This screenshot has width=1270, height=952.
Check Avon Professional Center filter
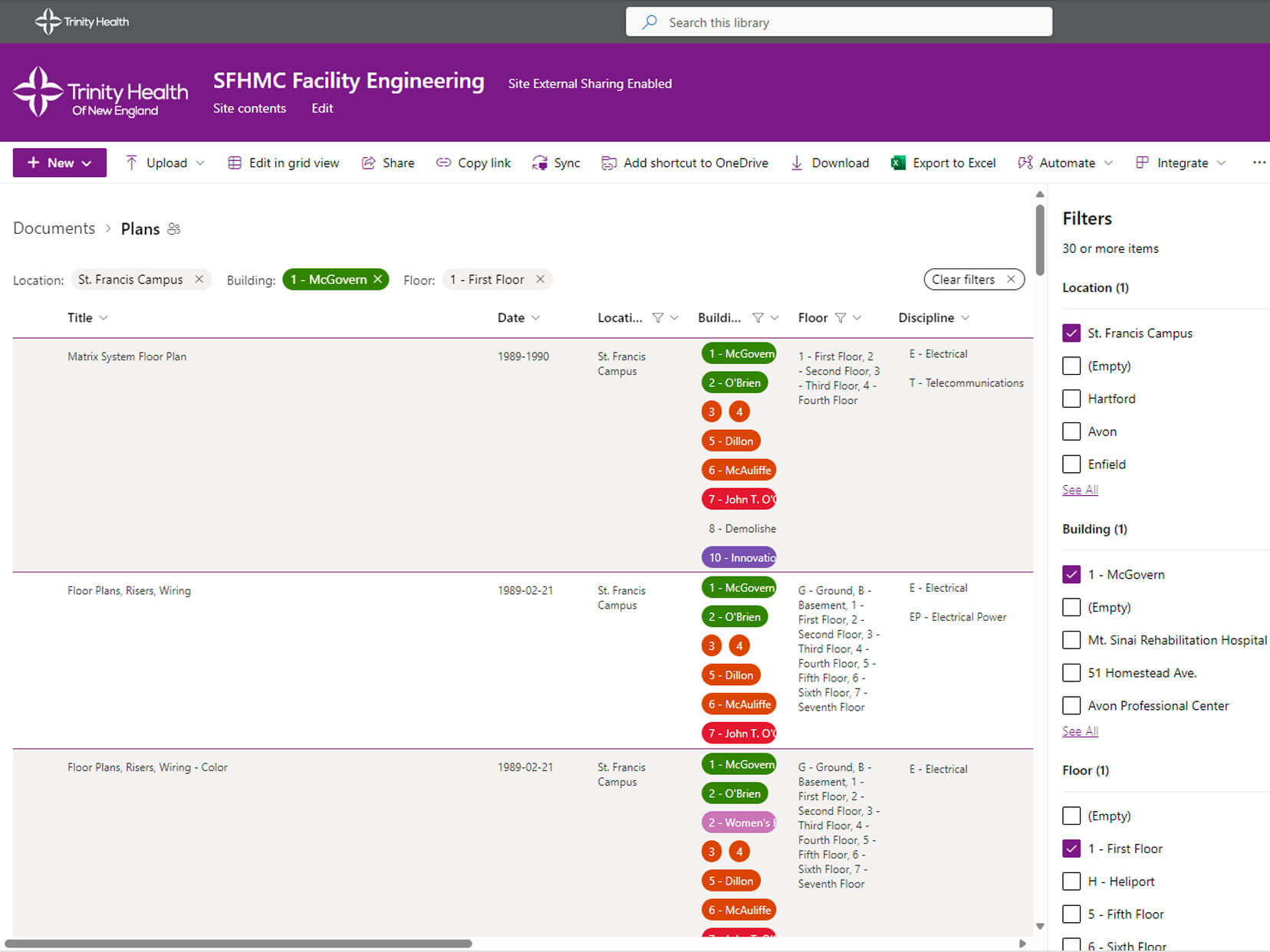pyautogui.click(x=1071, y=705)
